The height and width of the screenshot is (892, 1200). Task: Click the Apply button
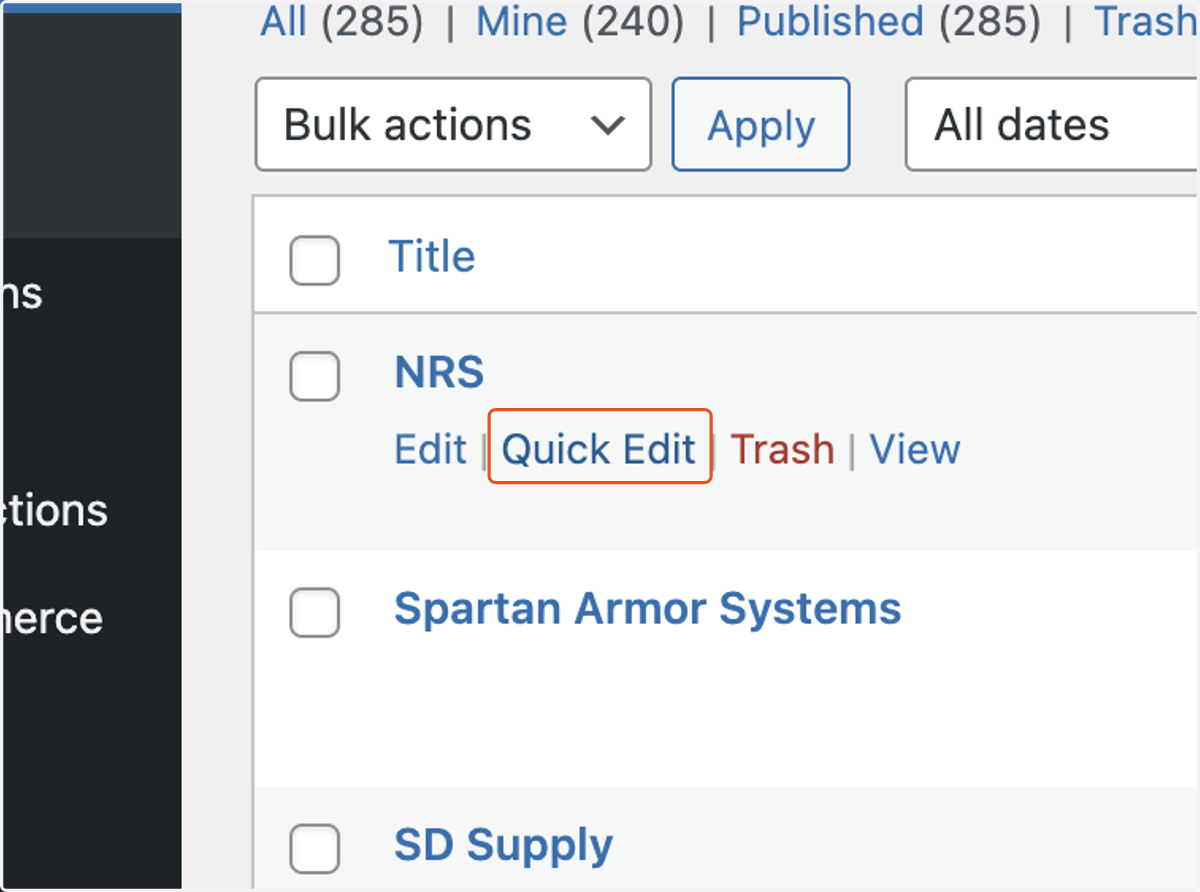(x=761, y=125)
